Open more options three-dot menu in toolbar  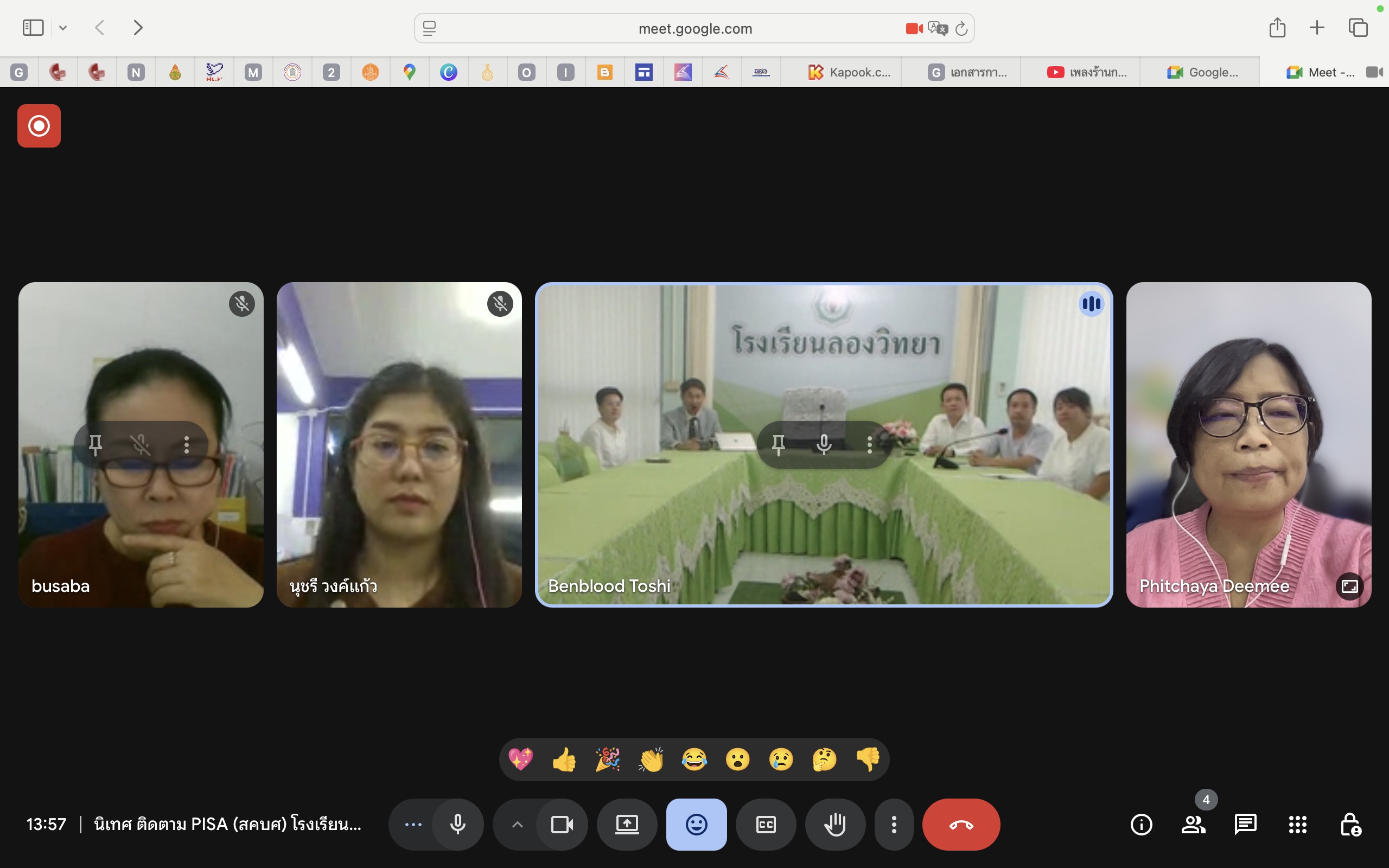(894, 825)
